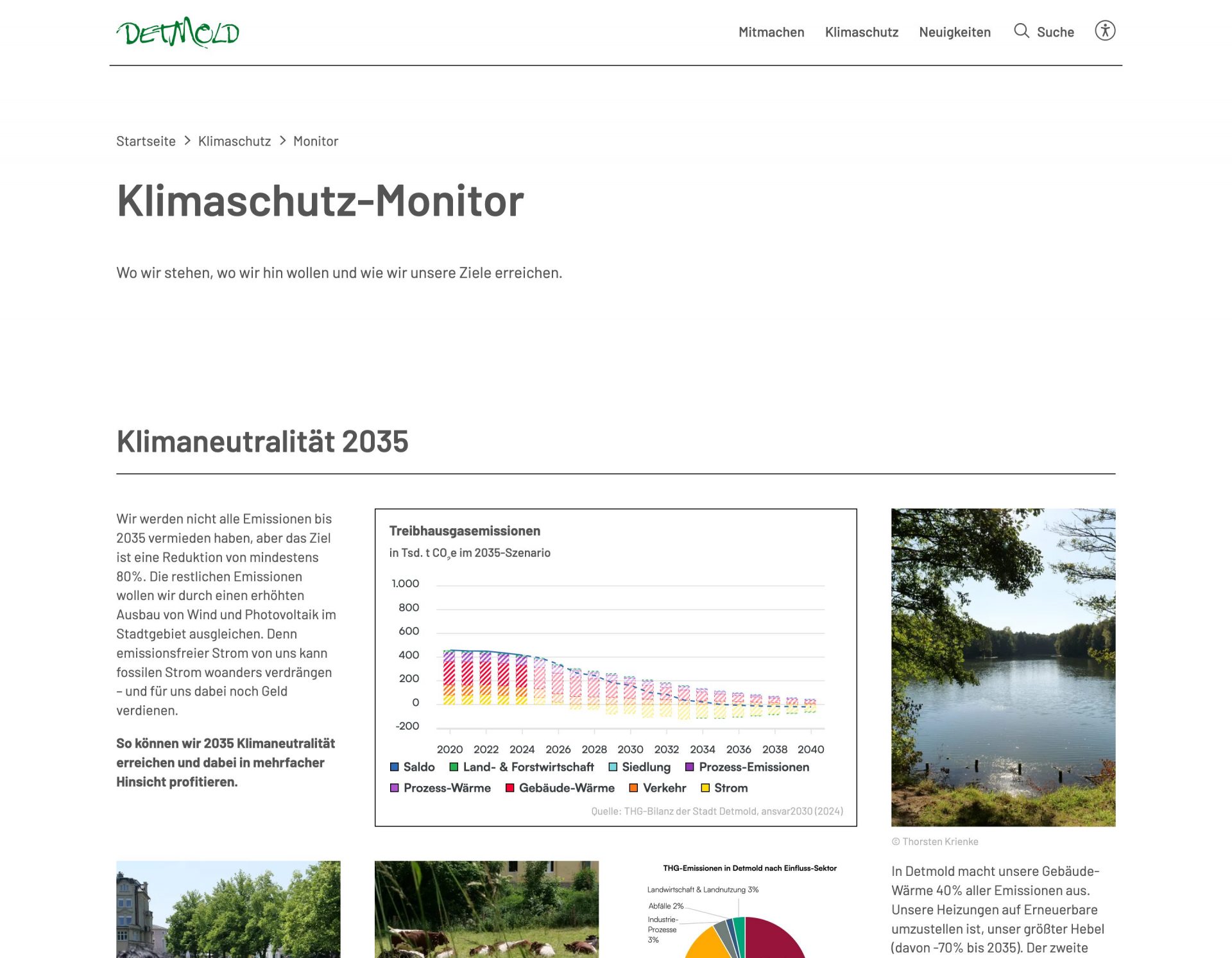Open the Klimaschutz navigation menu
The image size is (1232, 958).
pyautogui.click(x=862, y=32)
